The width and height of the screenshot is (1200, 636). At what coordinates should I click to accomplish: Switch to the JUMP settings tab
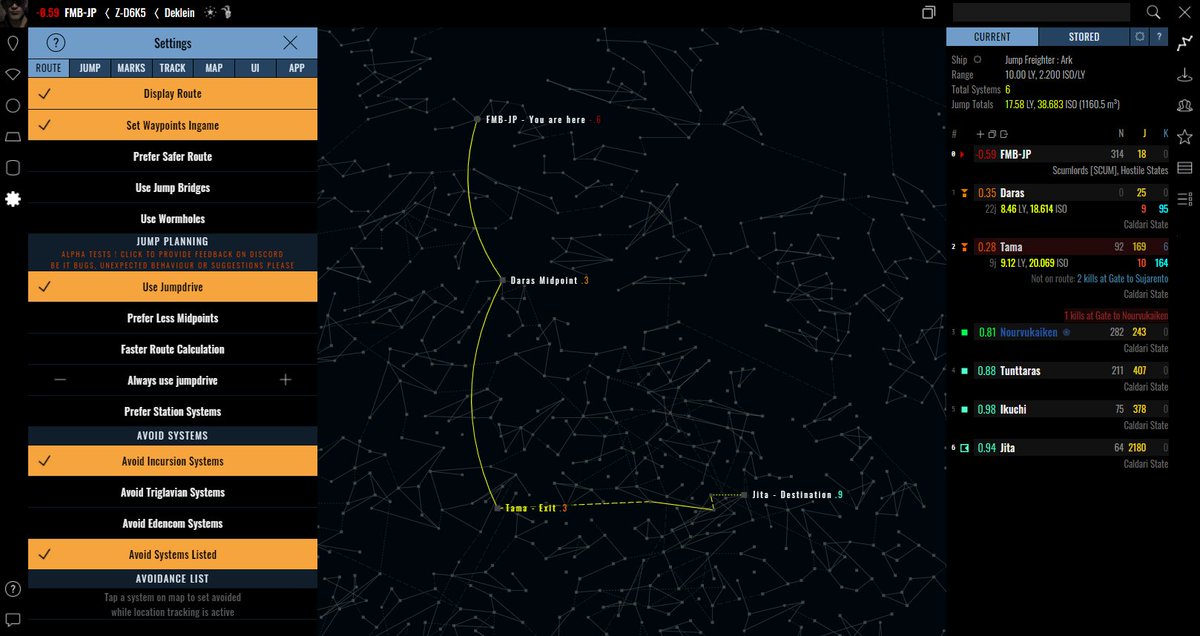(90, 68)
